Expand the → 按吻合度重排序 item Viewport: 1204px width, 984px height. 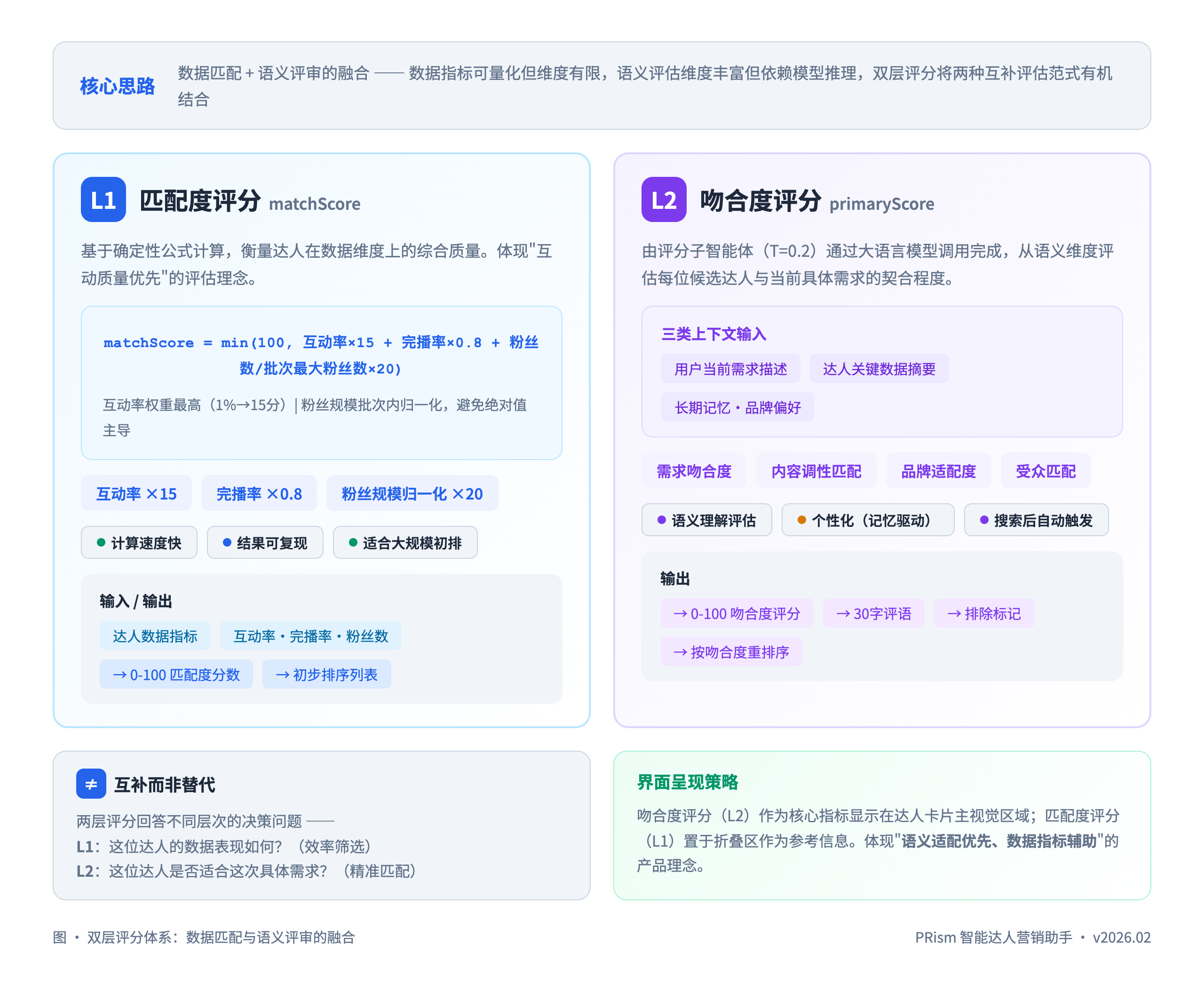(731, 652)
